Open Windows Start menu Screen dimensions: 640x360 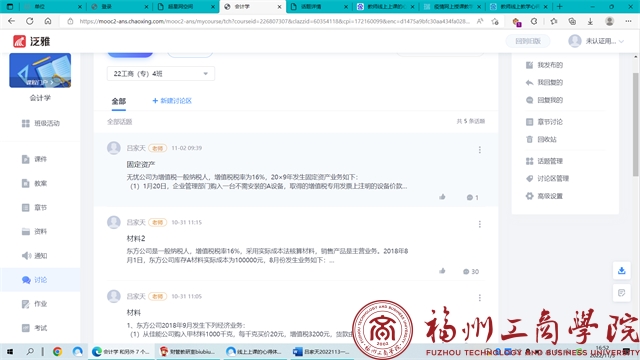[10, 351]
